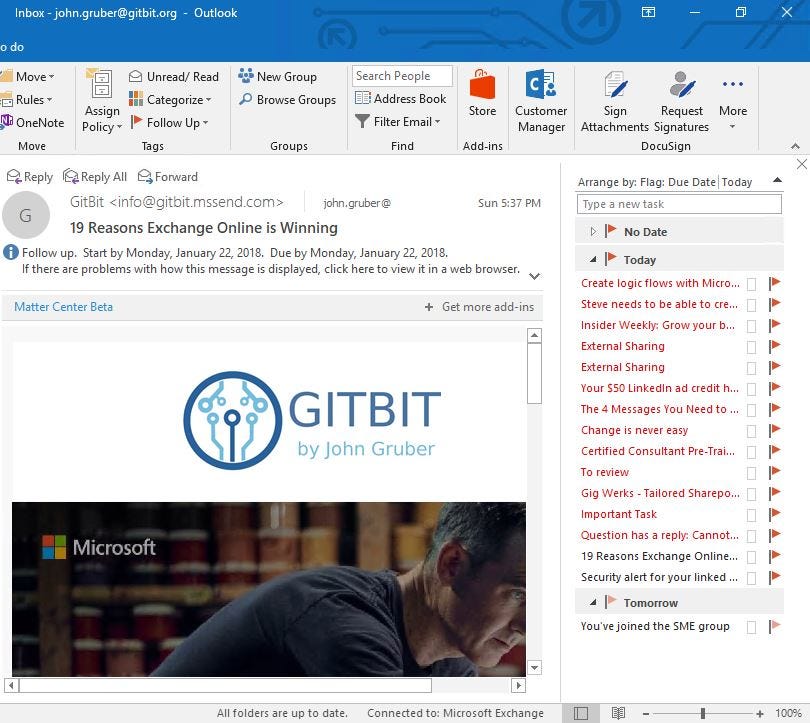Switch to Reading view in status bar
This screenshot has height=723, width=810.
(618, 713)
